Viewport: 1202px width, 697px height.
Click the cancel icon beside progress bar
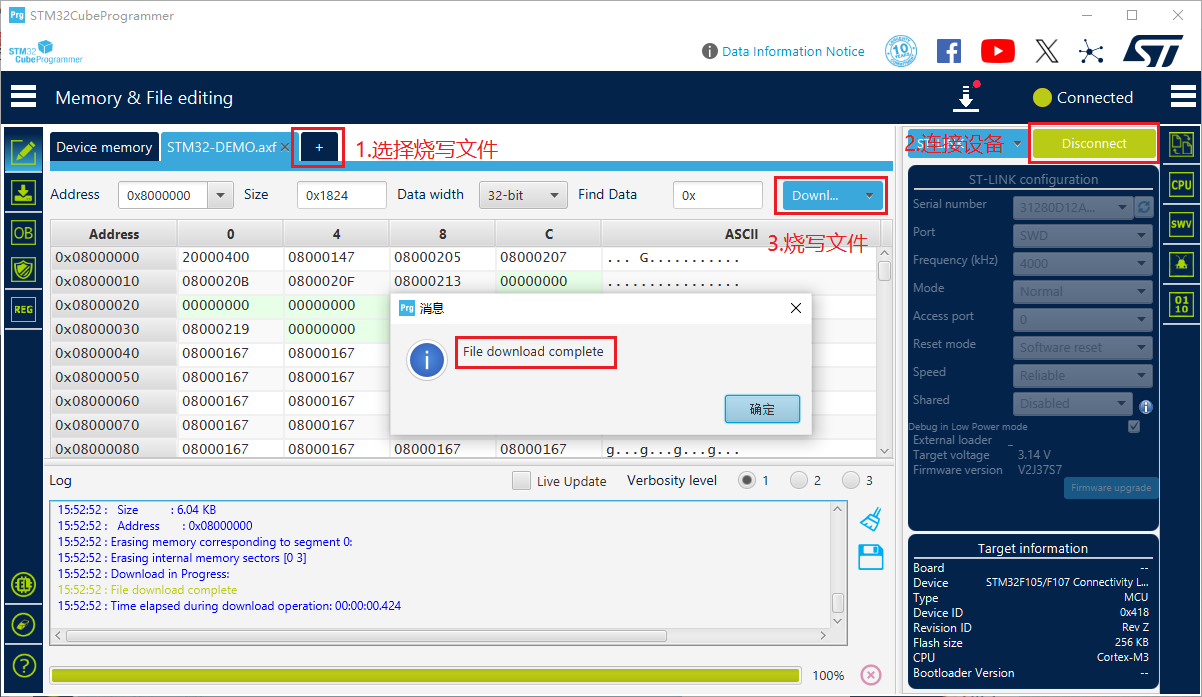871,675
